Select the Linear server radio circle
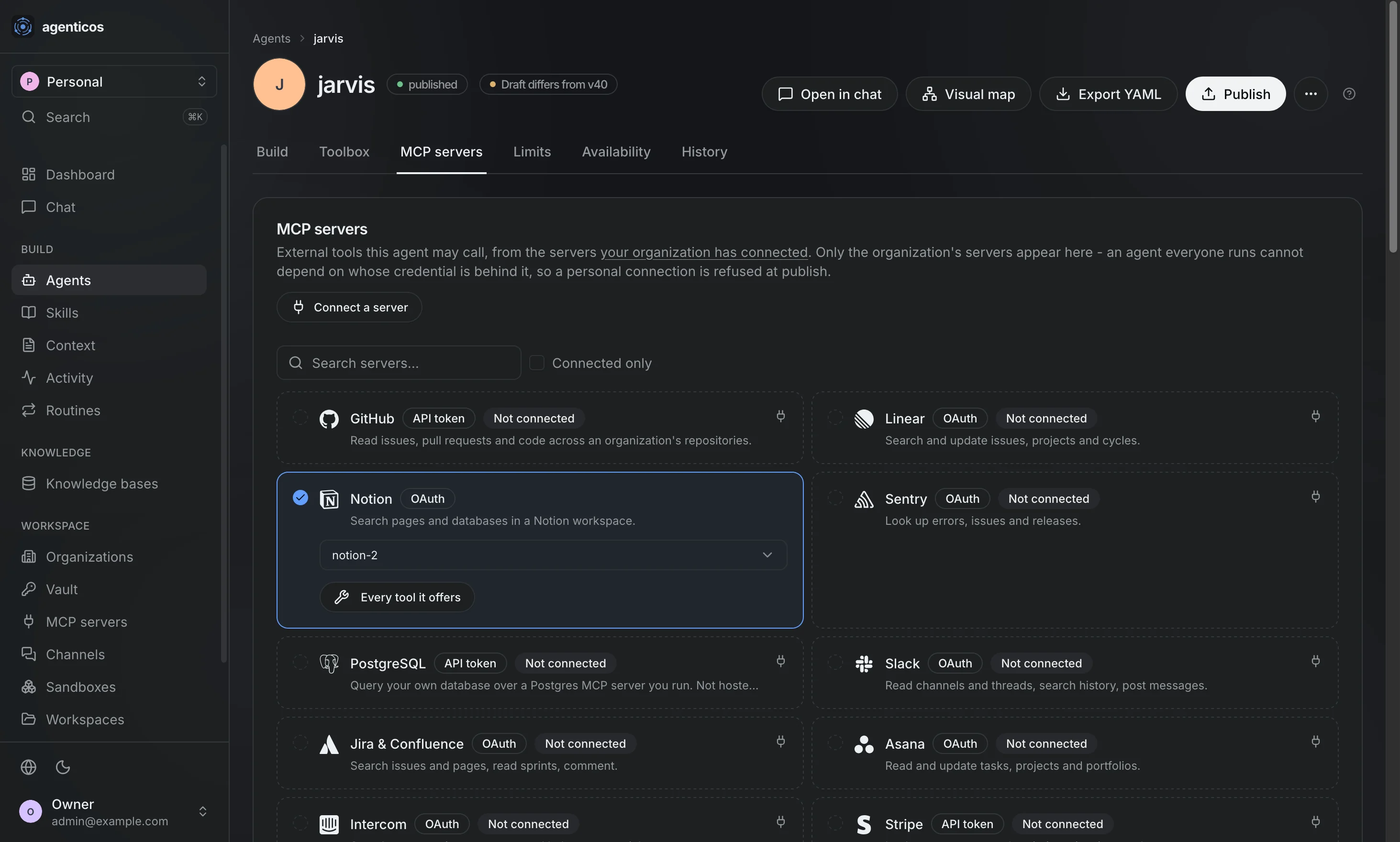 pyautogui.click(x=835, y=417)
